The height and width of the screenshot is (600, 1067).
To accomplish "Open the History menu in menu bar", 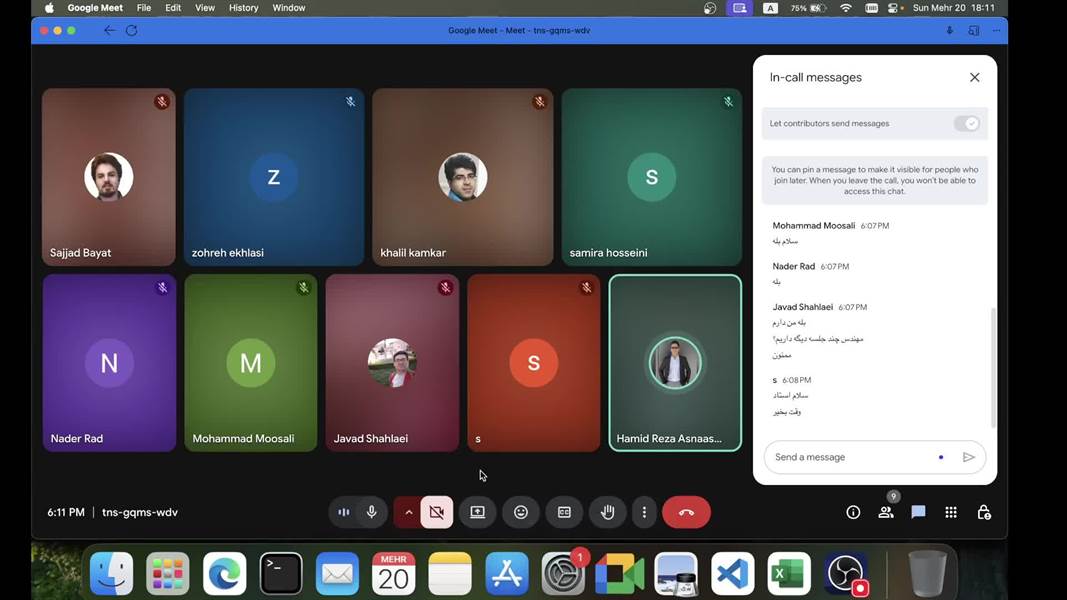I will pyautogui.click(x=243, y=8).
